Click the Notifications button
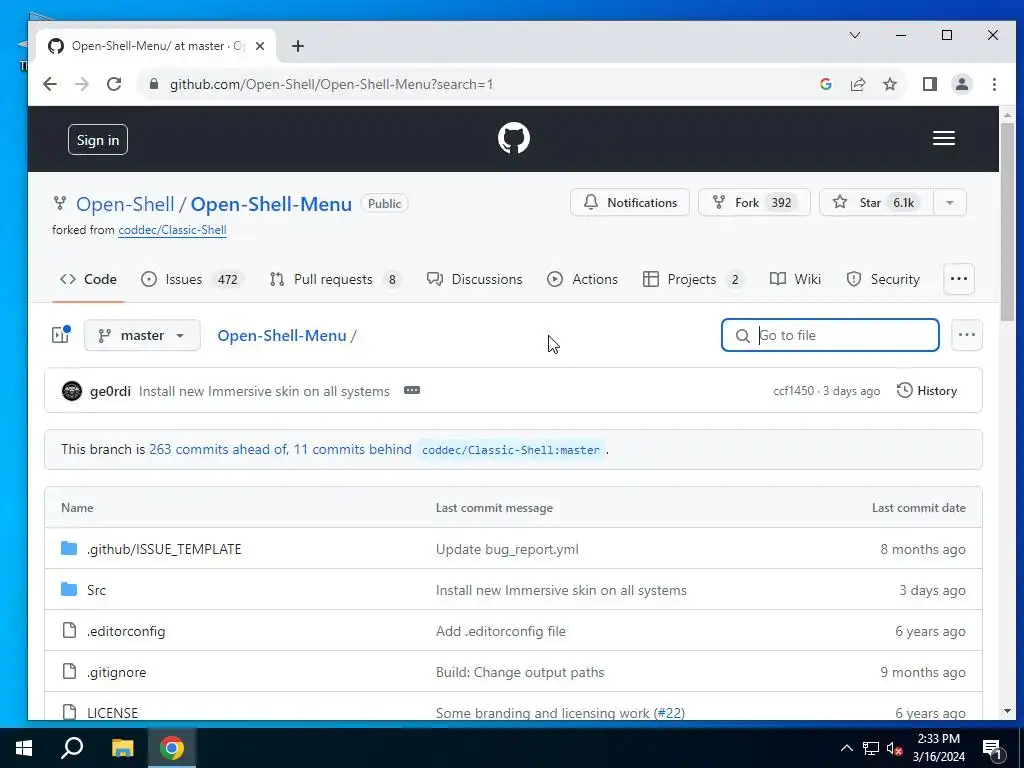The height and width of the screenshot is (768, 1024). [x=630, y=202]
